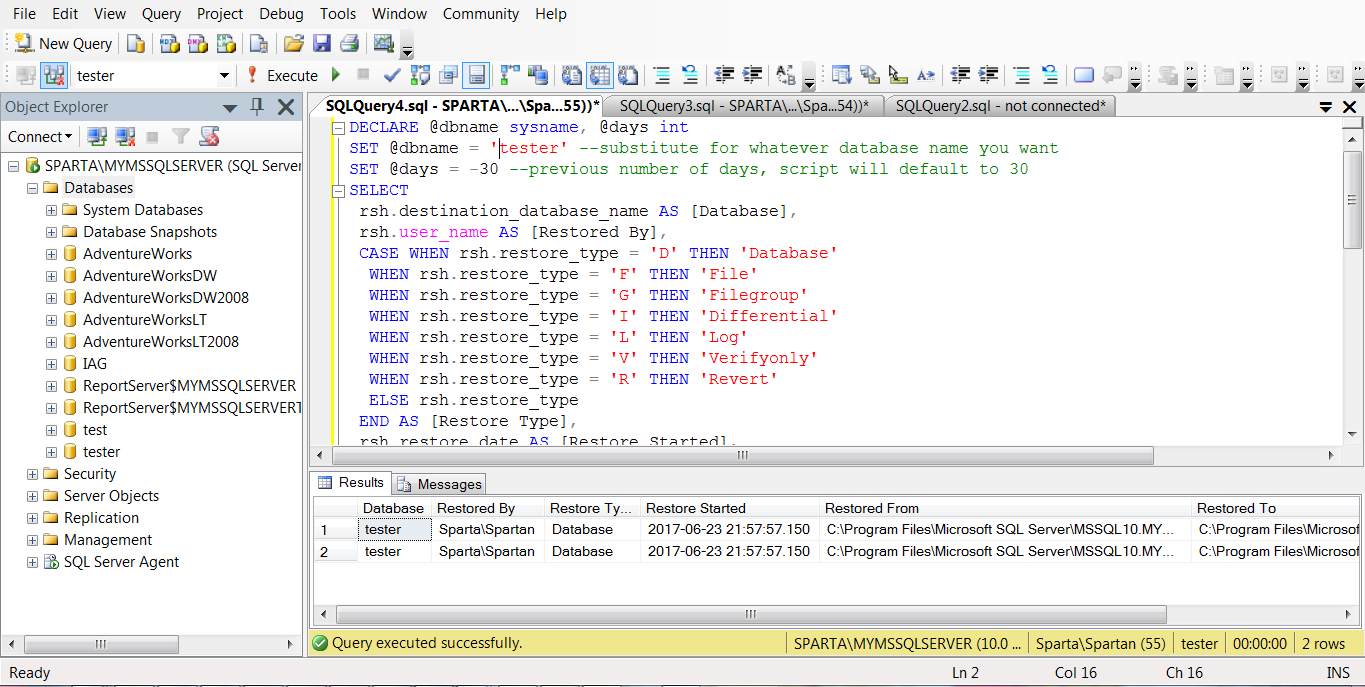
Task: Open the tester database dropdown
Action: pos(224,76)
